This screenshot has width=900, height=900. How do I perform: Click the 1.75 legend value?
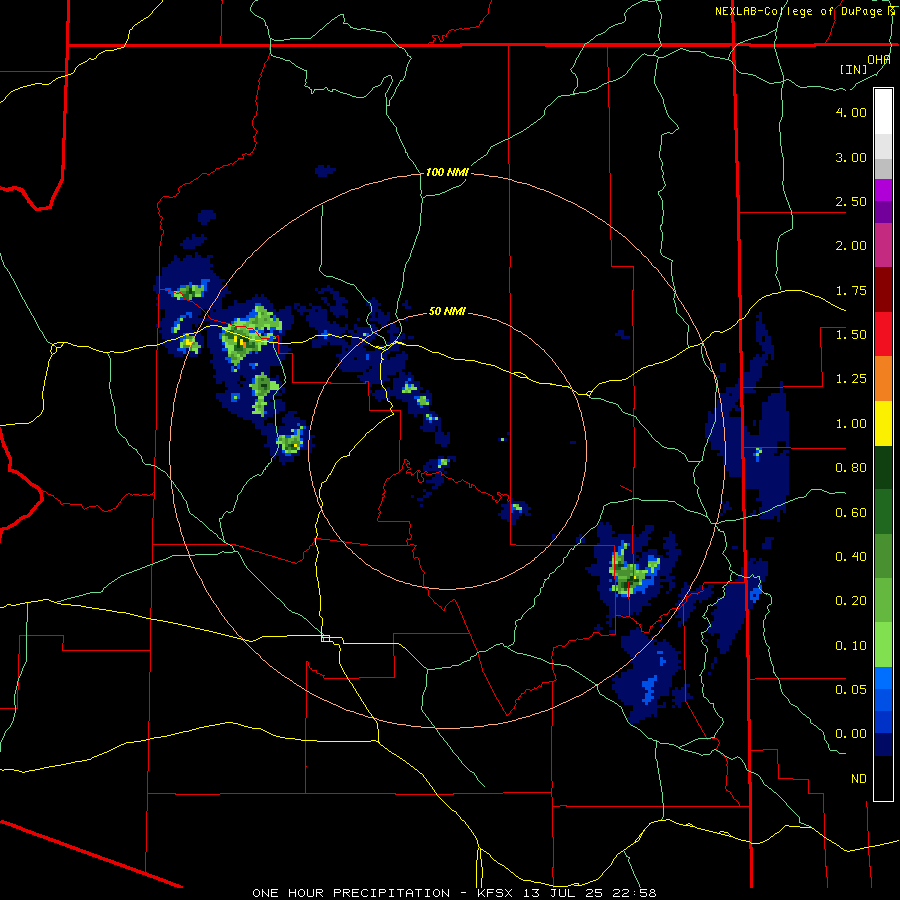pyautogui.click(x=851, y=290)
